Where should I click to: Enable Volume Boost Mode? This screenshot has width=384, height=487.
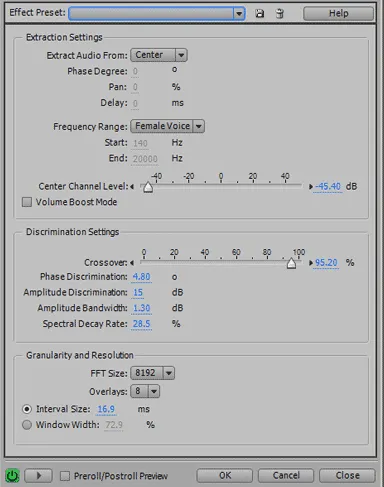pyautogui.click(x=27, y=202)
